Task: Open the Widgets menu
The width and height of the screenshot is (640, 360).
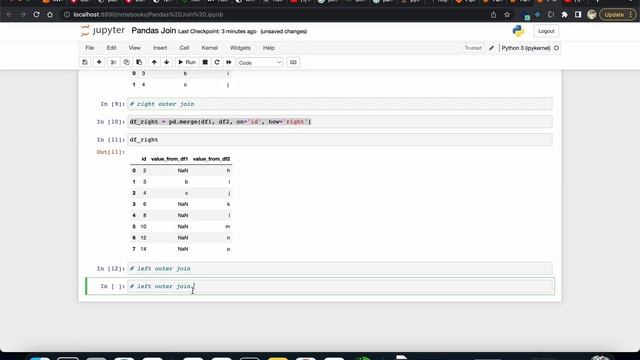Action: 240,48
